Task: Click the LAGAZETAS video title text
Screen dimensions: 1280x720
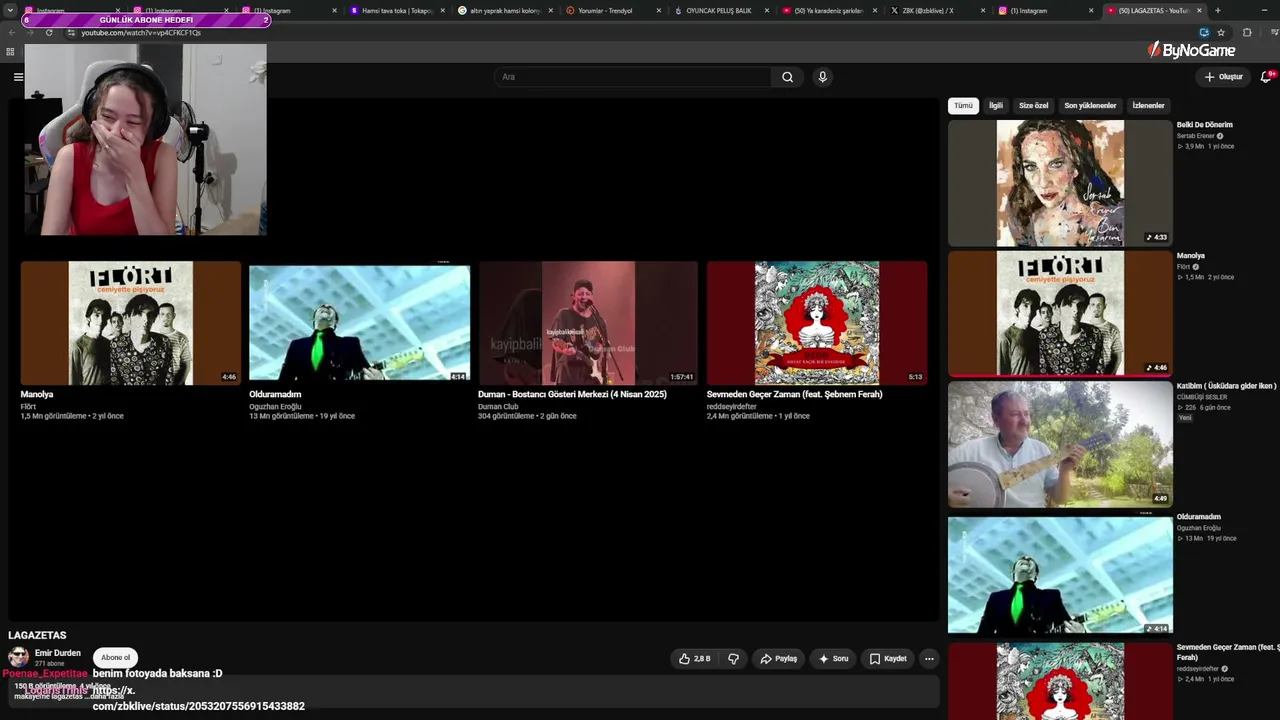Action: [37, 635]
